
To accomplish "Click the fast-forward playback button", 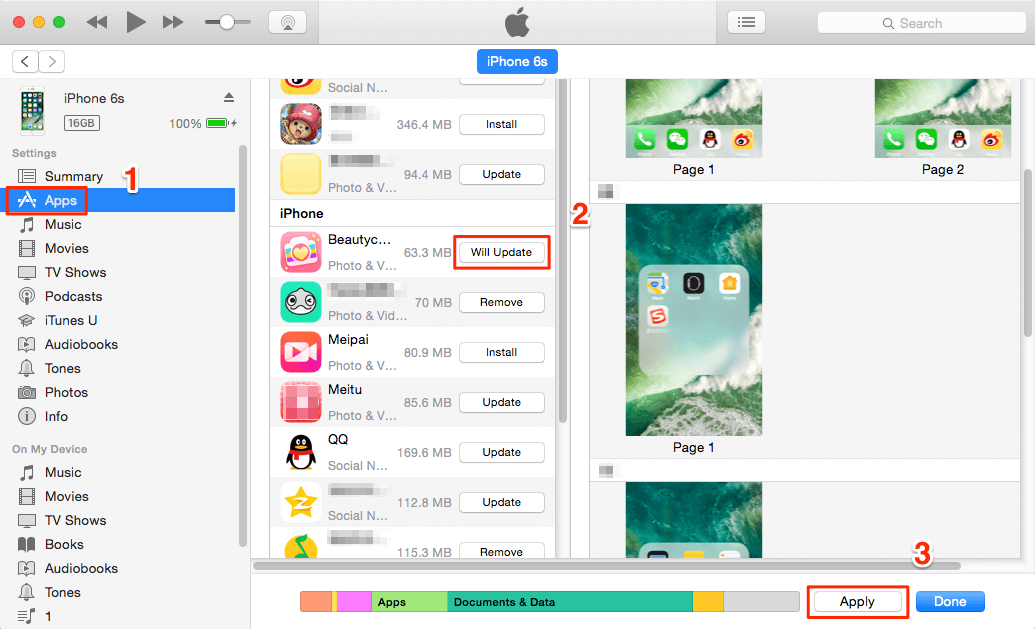I will [173, 22].
